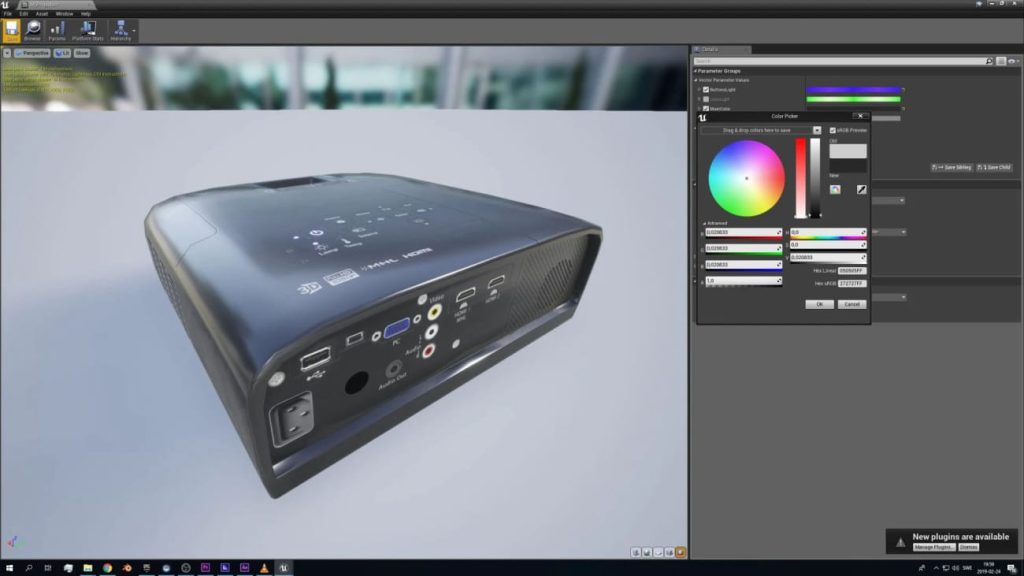Open the Show viewport menu
Viewport: 1024px width, 576px height.
point(84,53)
